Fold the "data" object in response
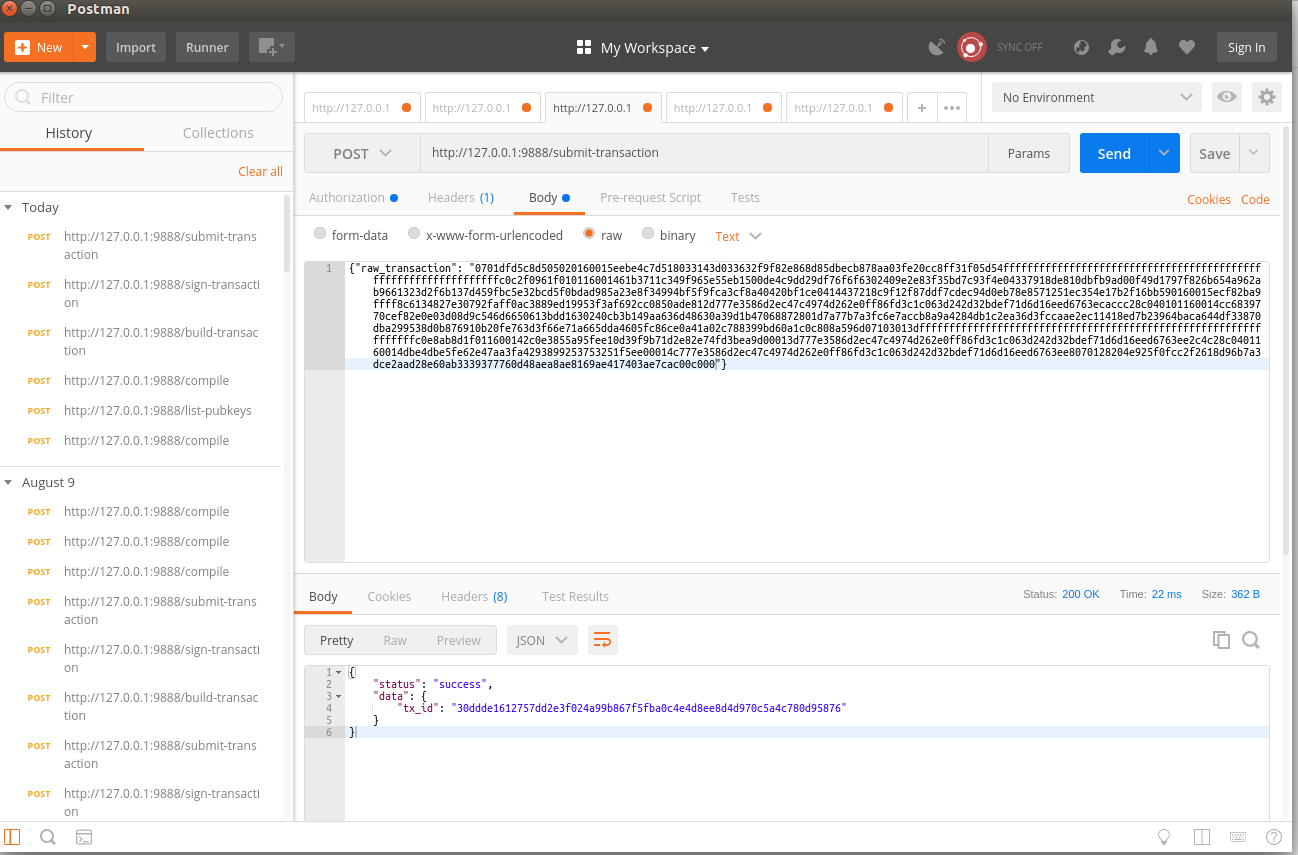Viewport: 1298px width, 855px height. [338, 695]
